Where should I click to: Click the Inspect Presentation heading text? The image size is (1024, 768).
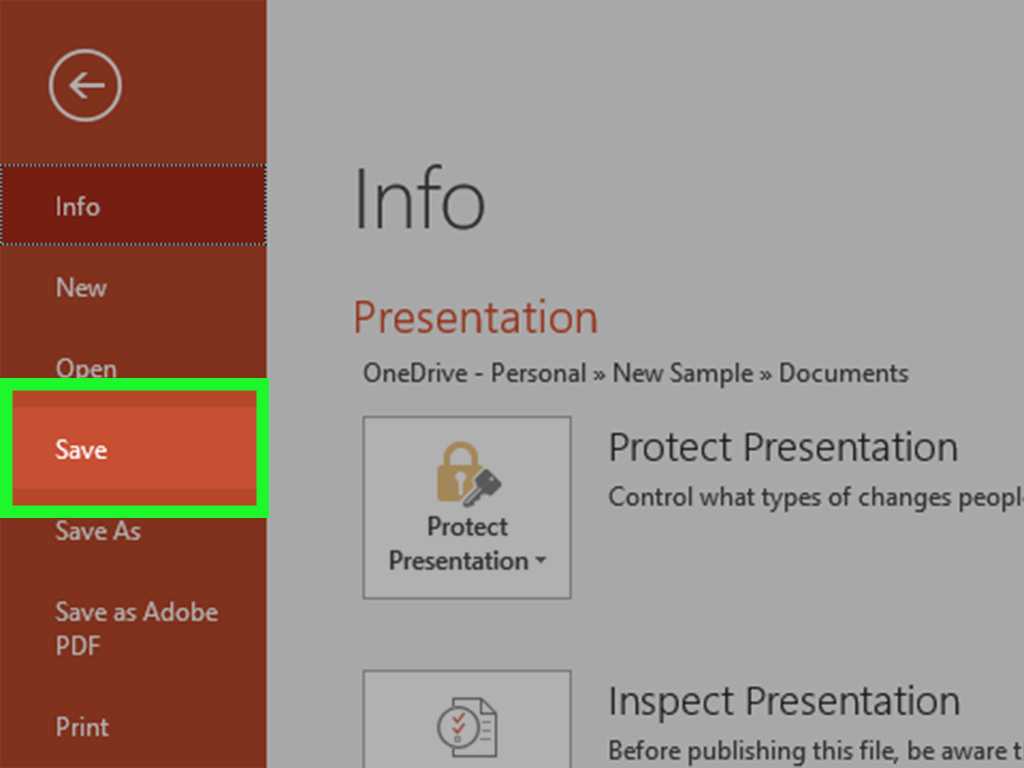coord(783,701)
